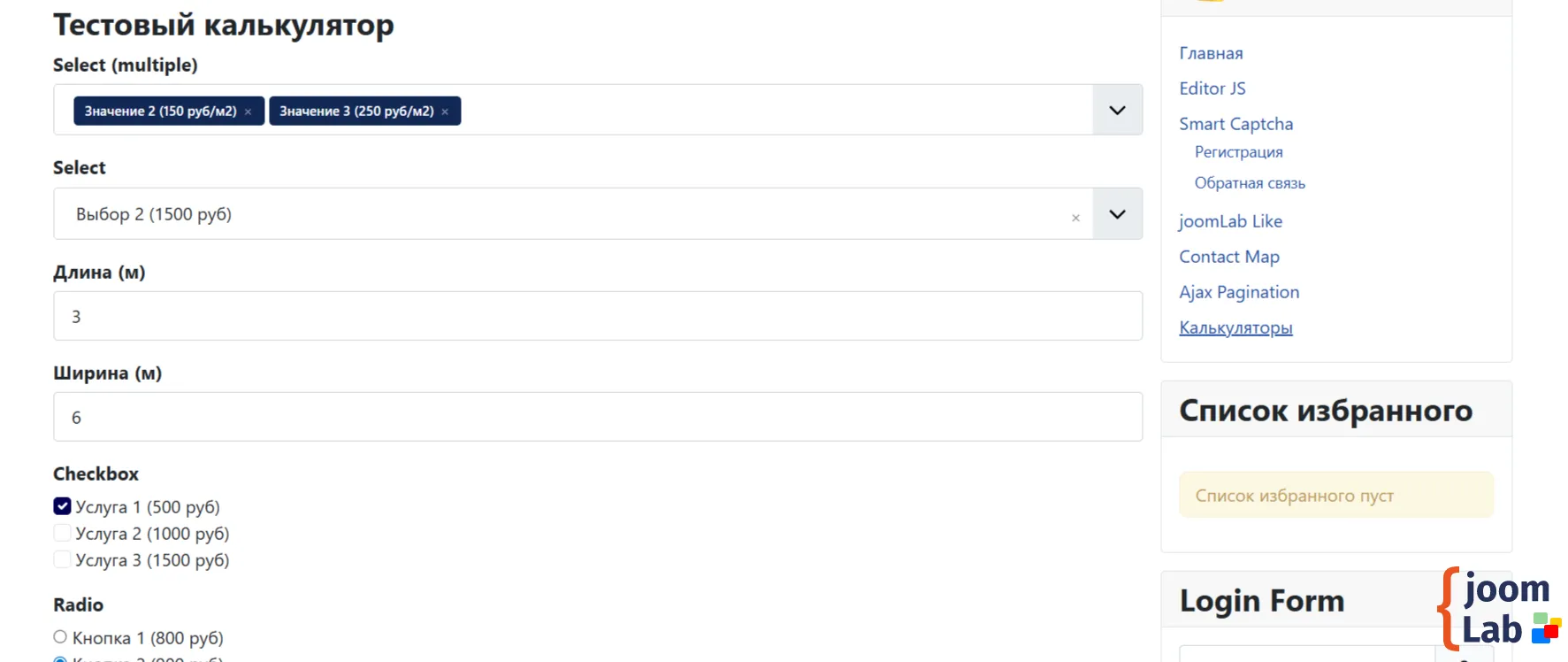Click the Длина (м) input field

[597, 316]
